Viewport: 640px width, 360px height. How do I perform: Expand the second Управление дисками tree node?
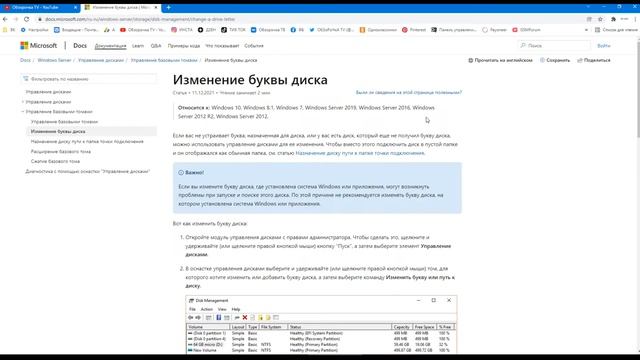(x=23, y=102)
